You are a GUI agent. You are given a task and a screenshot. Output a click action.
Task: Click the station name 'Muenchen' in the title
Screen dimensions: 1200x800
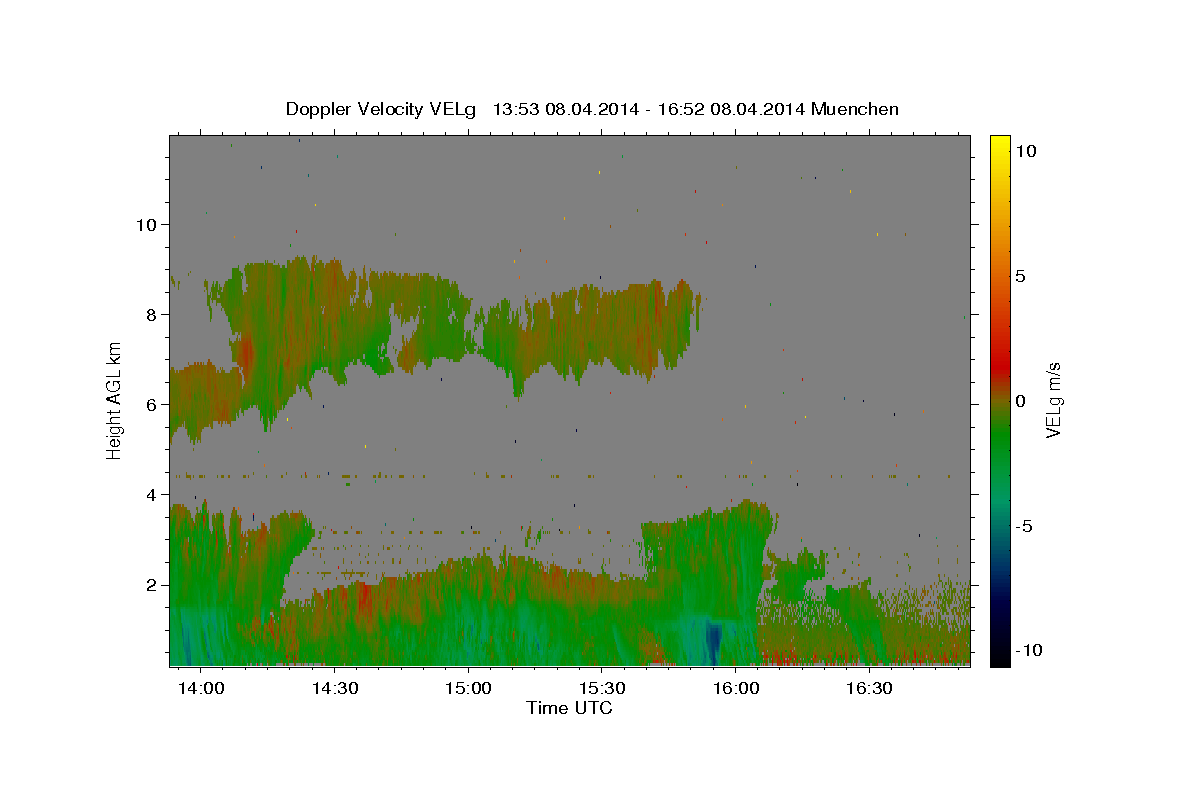click(855, 109)
